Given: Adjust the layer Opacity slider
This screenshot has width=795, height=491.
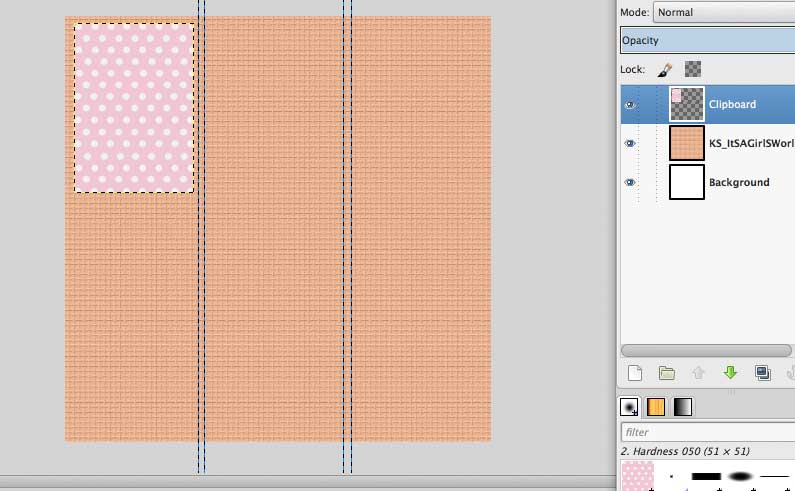Looking at the screenshot, I should click(x=708, y=41).
